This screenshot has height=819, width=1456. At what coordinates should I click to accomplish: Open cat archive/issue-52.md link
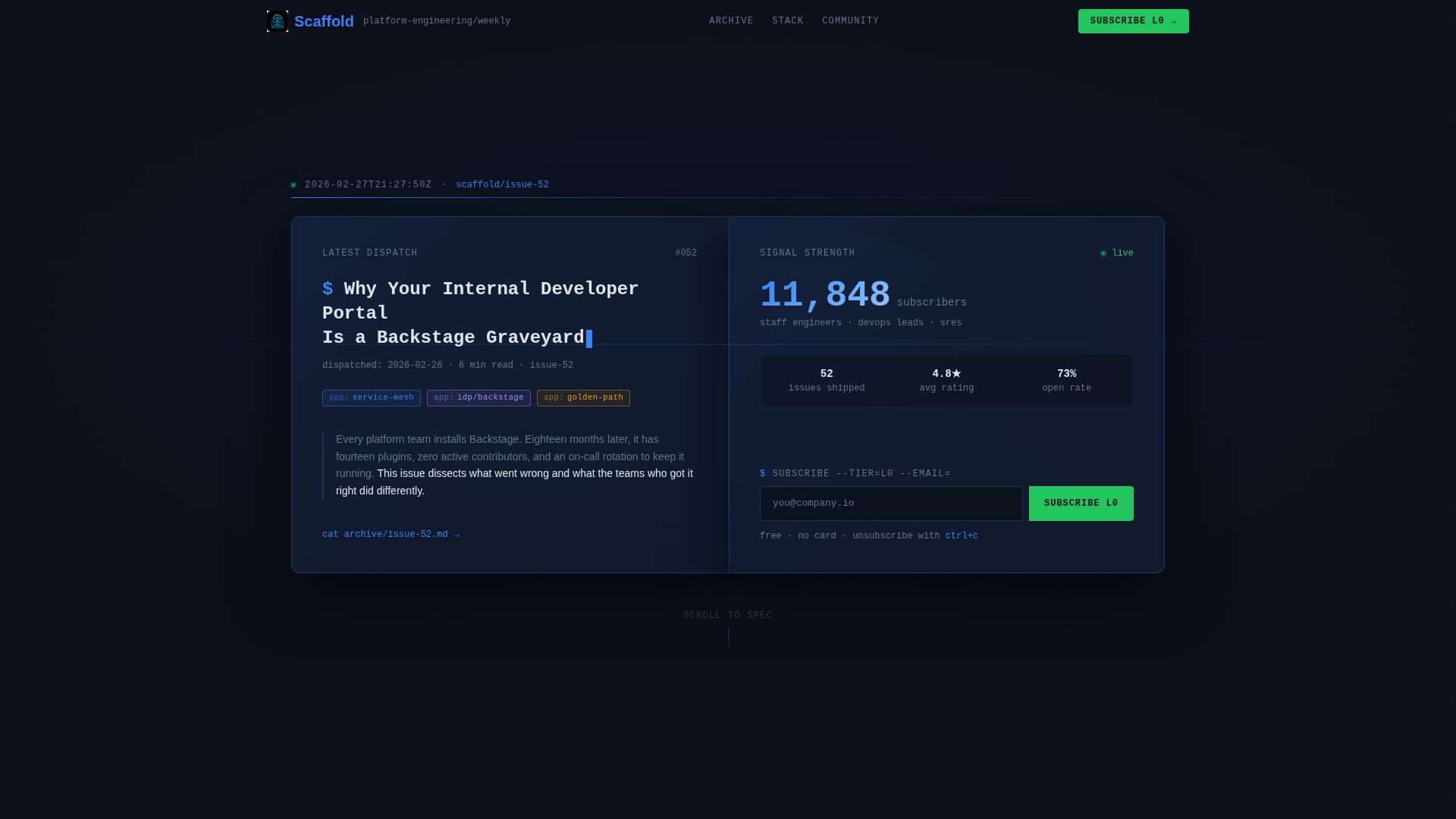point(391,535)
